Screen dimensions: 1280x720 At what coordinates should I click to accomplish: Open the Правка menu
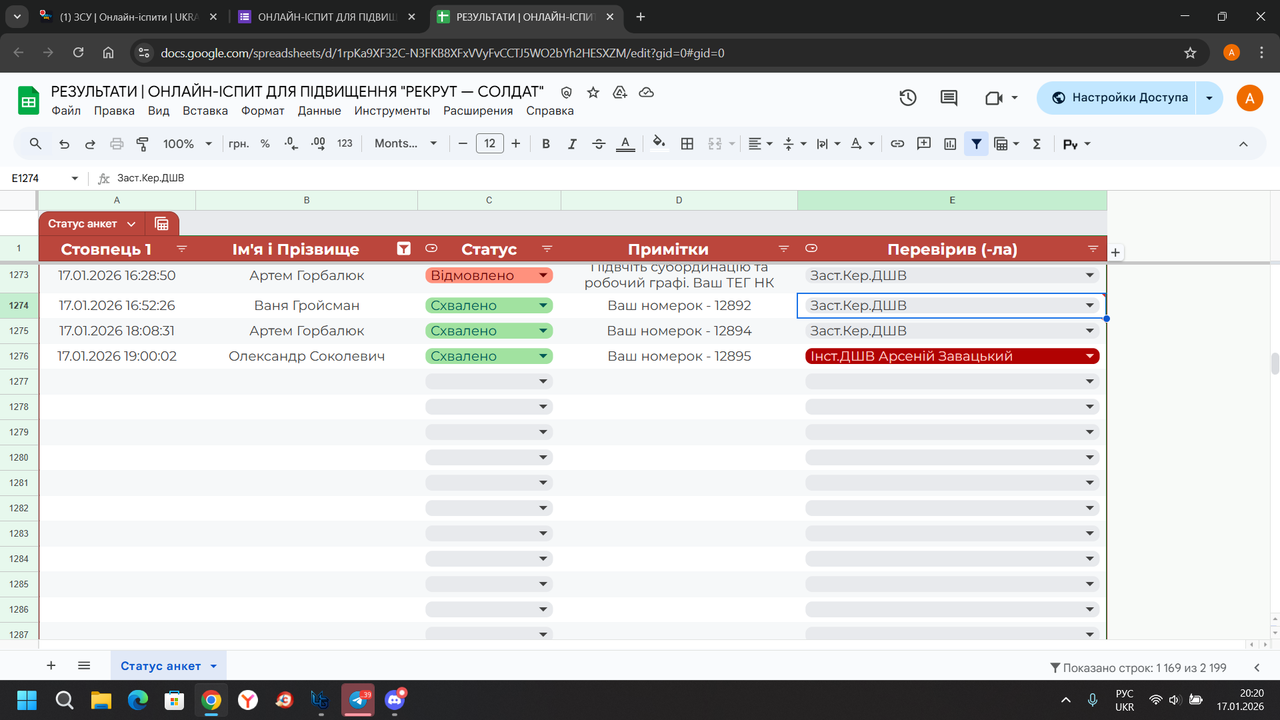[114, 111]
